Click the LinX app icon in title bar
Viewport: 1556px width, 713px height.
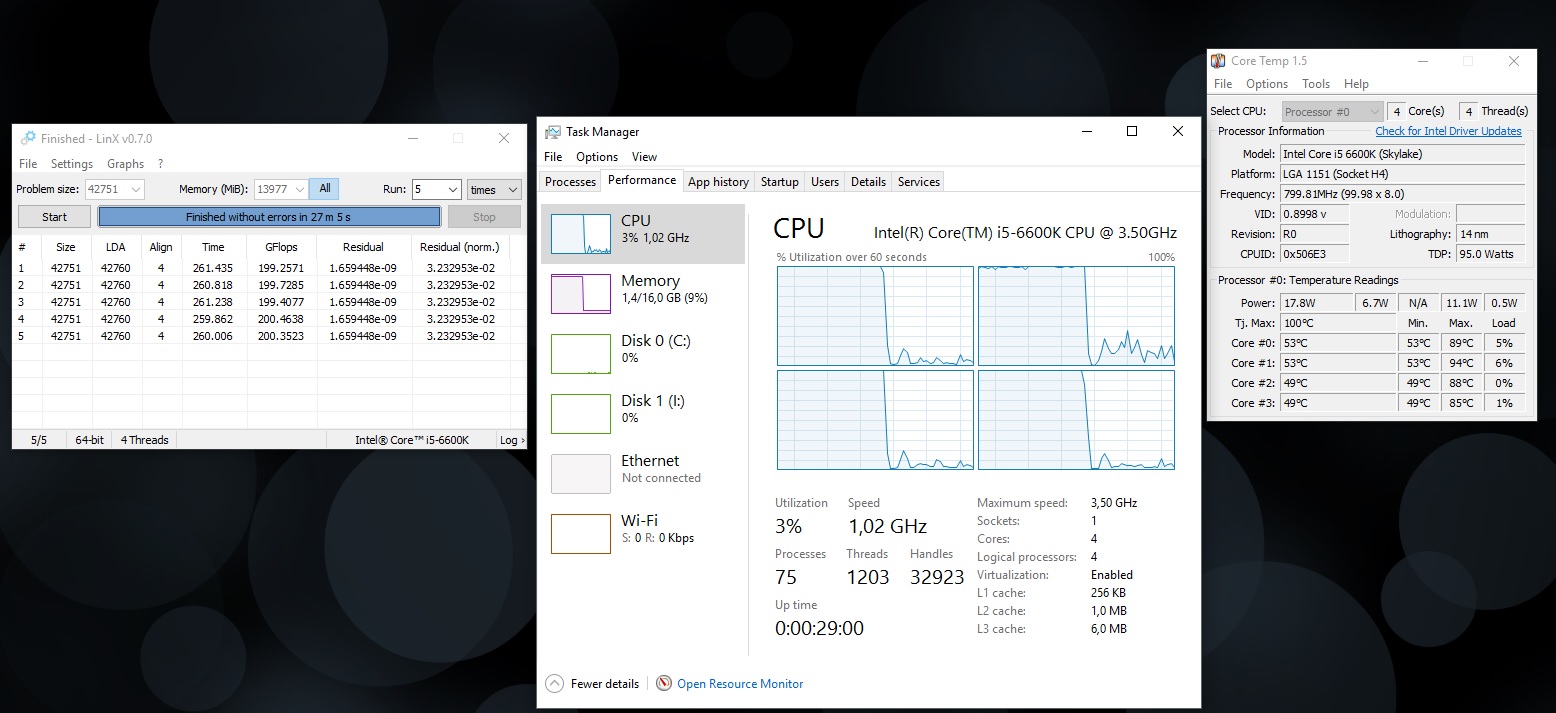click(28, 138)
